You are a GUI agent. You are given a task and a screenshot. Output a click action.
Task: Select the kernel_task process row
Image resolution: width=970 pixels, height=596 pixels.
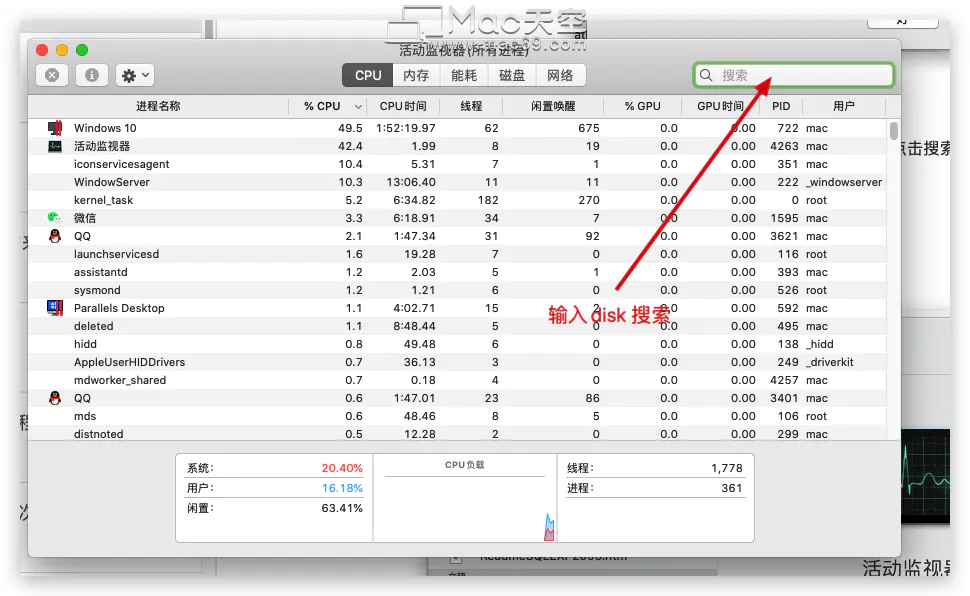pos(457,200)
